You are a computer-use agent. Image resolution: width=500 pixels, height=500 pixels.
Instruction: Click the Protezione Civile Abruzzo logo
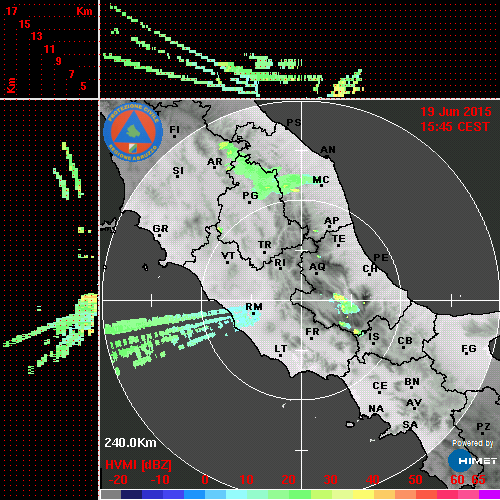tap(133, 133)
